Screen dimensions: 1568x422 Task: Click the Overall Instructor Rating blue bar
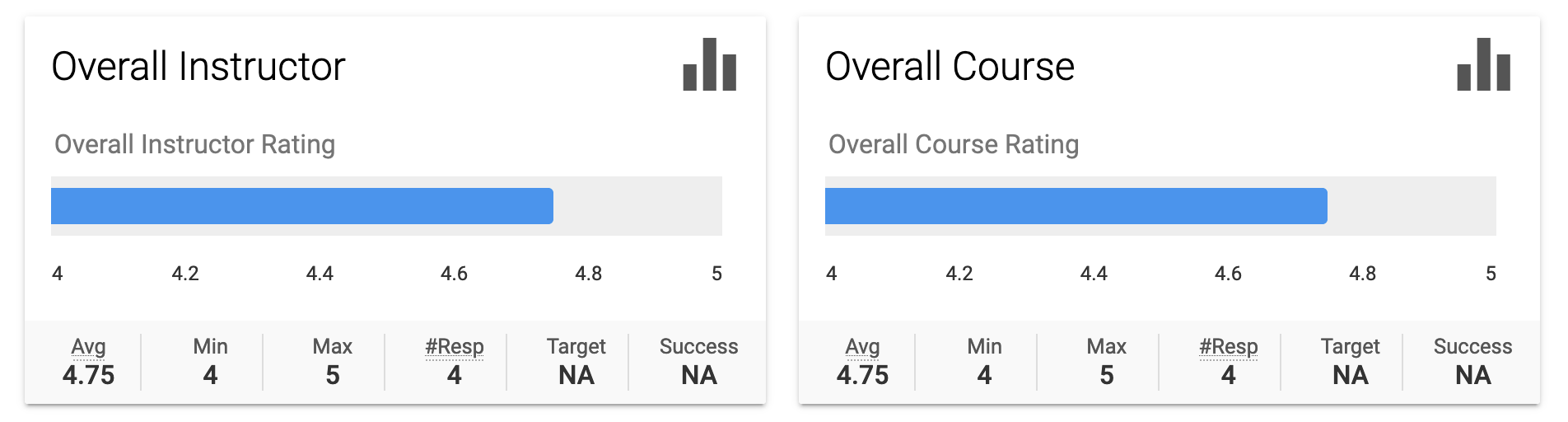[301, 206]
